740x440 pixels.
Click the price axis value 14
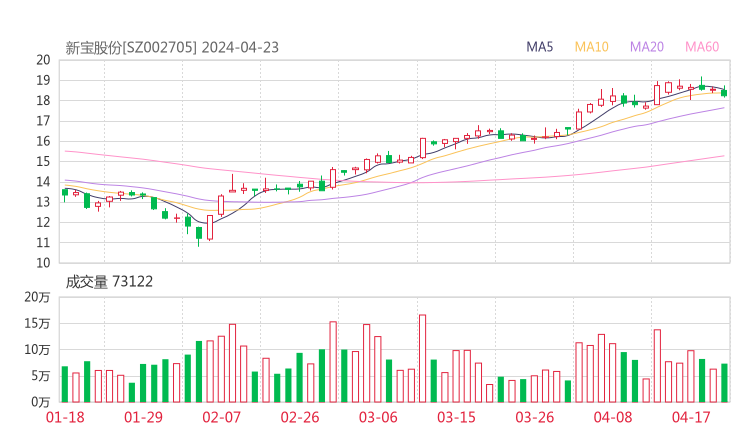pyautogui.click(x=43, y=182)
